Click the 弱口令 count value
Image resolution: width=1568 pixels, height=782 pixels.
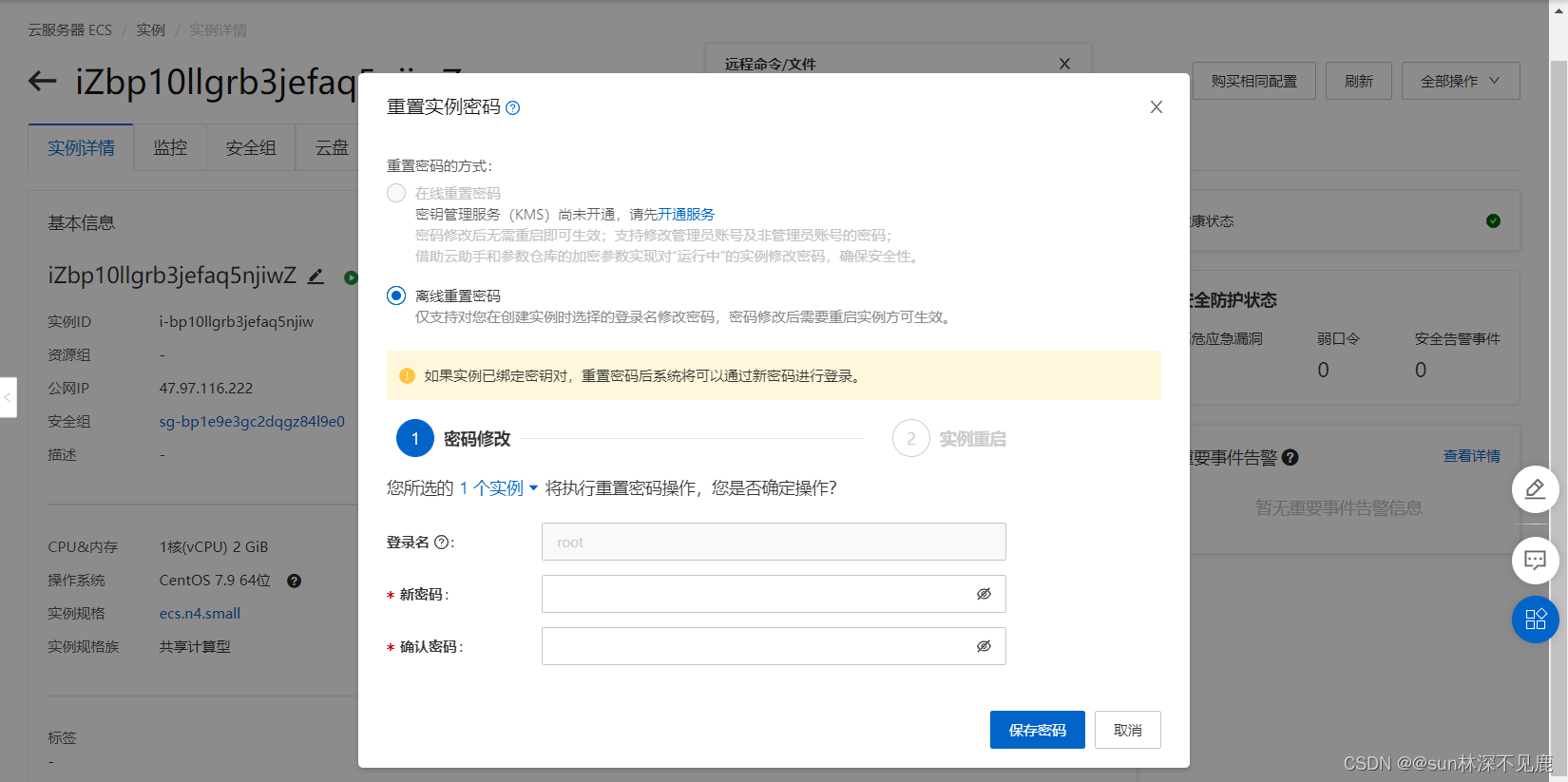point(1323,370)
